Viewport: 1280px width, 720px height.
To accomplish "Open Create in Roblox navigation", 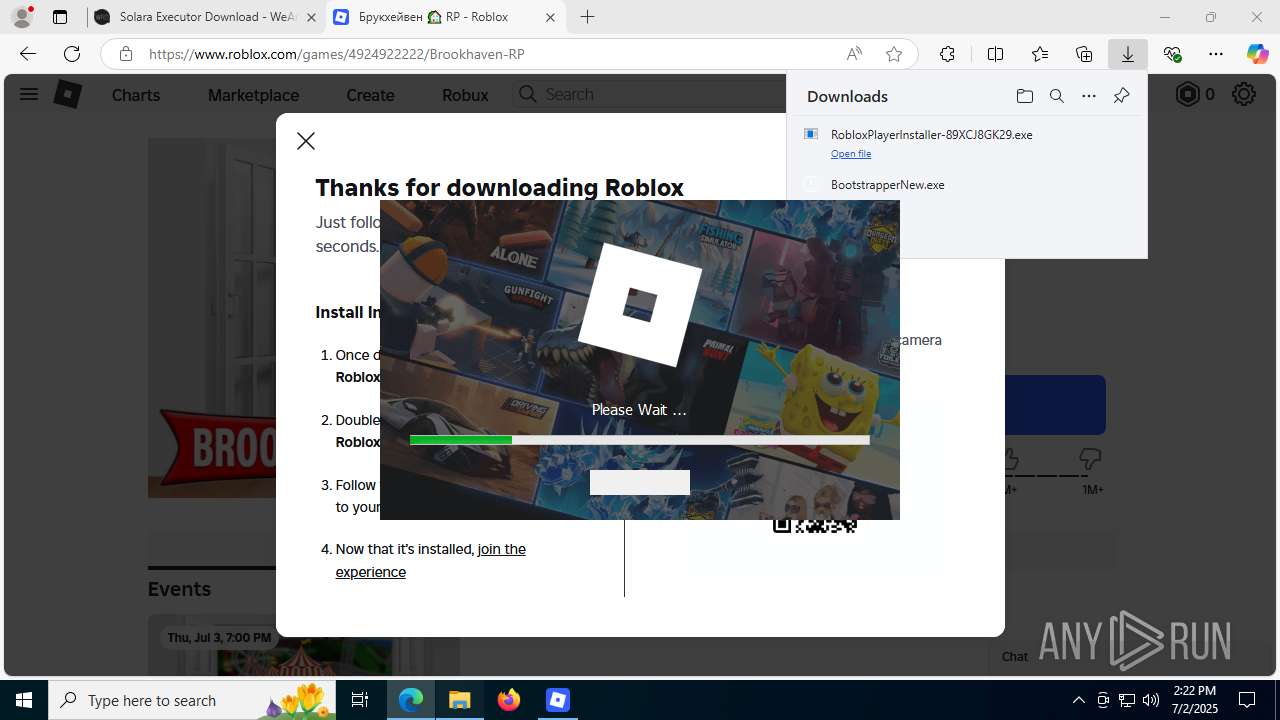I will (370, 95).
